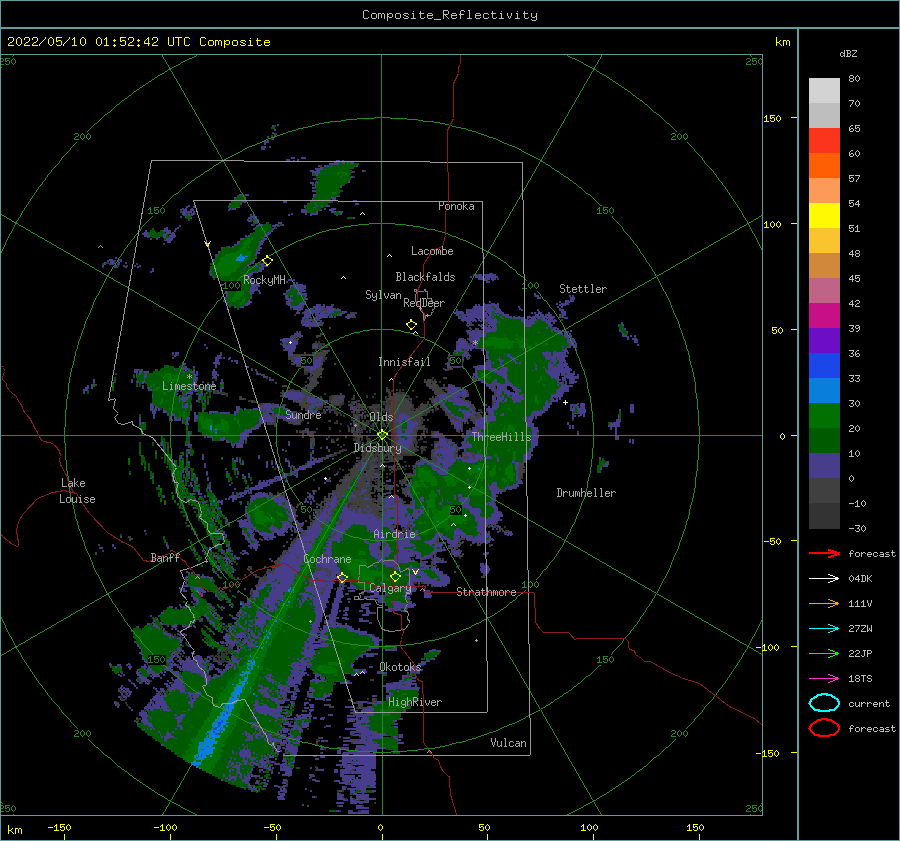The width and height of the screenshot is (900, 841).
Task: Click yellow diamond marker above Calgary label
Action: point(395,576)
